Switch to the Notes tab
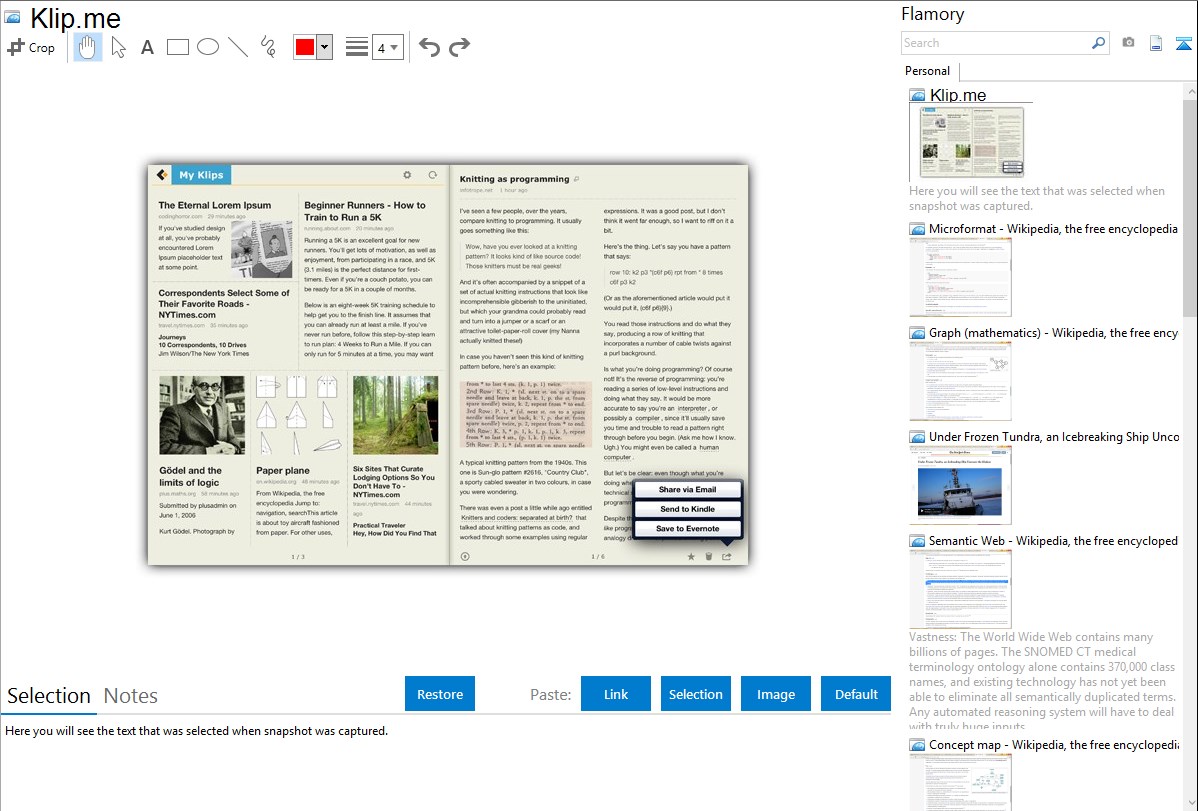The height and width of the screenshot is (811, 1198). tap(131, 696)
